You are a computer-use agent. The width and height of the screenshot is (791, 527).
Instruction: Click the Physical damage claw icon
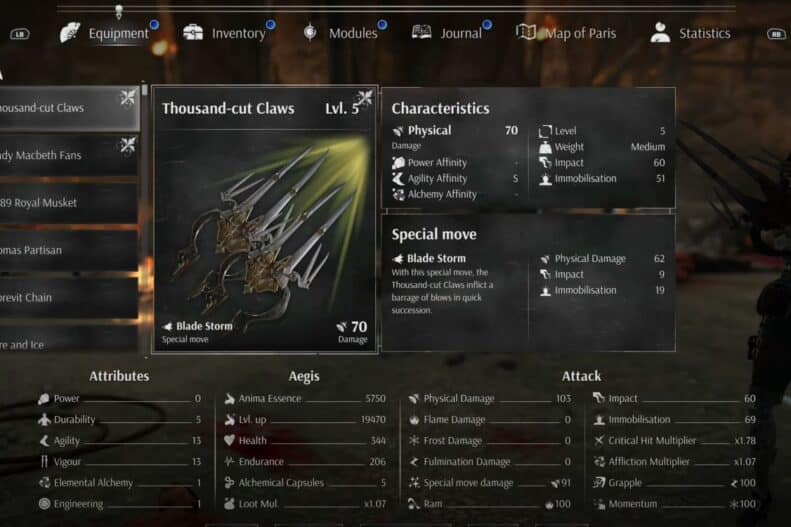[x=398, y=131]
